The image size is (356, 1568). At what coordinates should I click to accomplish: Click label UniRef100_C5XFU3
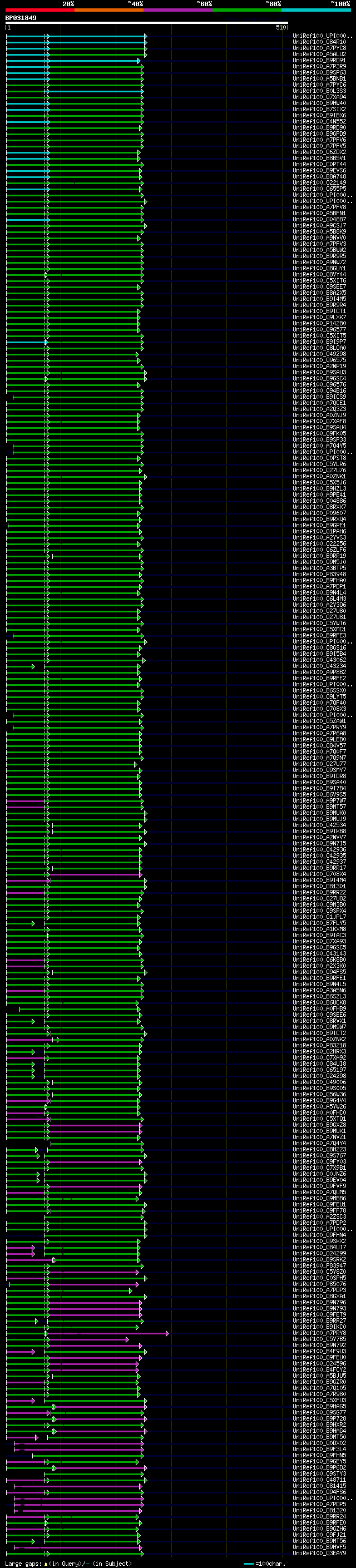click(x=319, y=1400)
